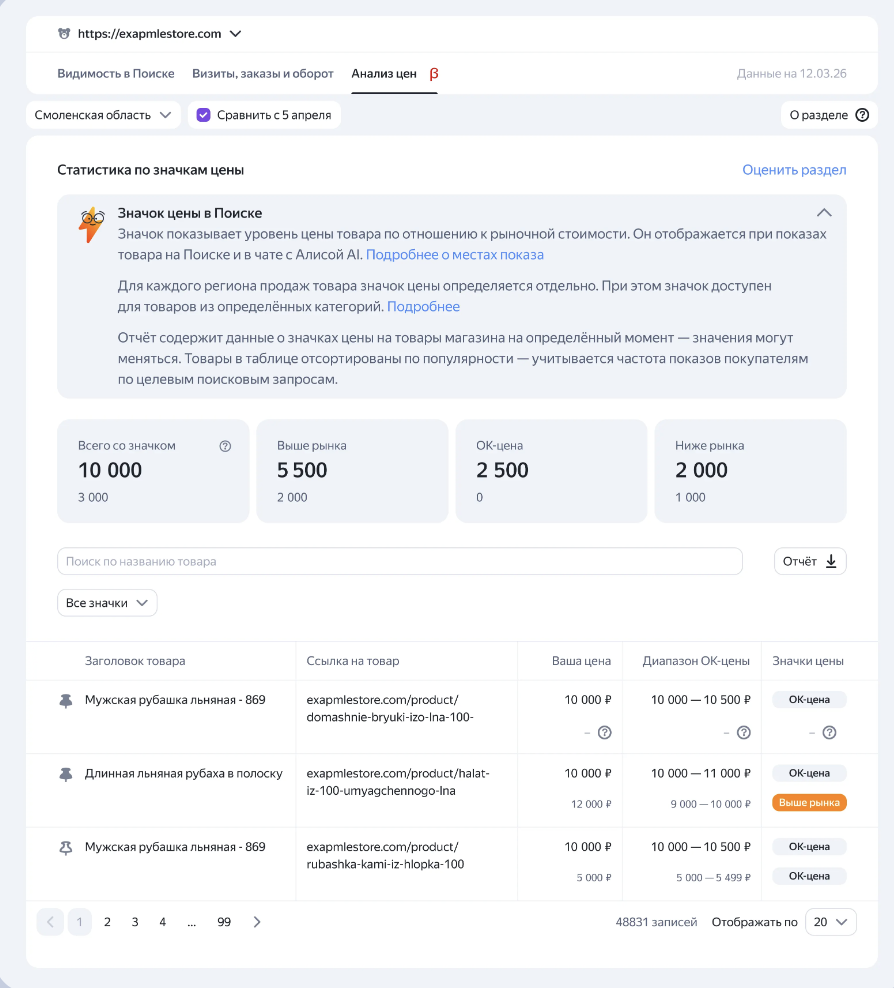
Task: Go to the next page with the right arrow
Action: click(257, 922)
